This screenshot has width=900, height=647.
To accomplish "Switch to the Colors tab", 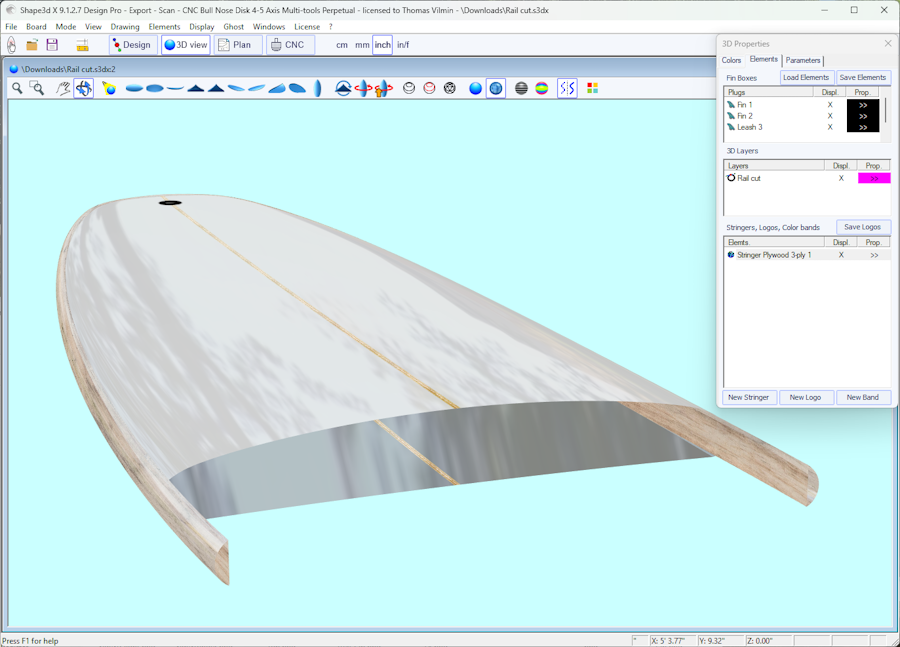I will click(732, 60).
